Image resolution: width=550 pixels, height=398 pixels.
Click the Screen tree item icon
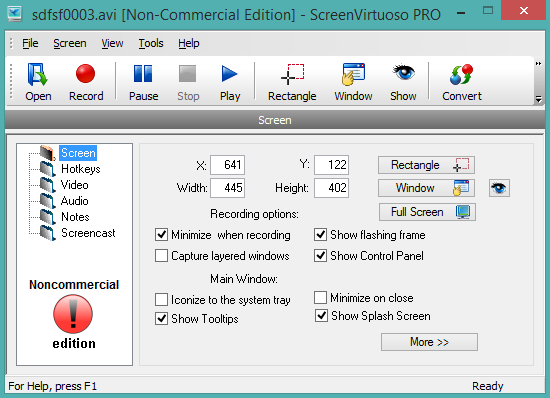click(x=47, y=153)
